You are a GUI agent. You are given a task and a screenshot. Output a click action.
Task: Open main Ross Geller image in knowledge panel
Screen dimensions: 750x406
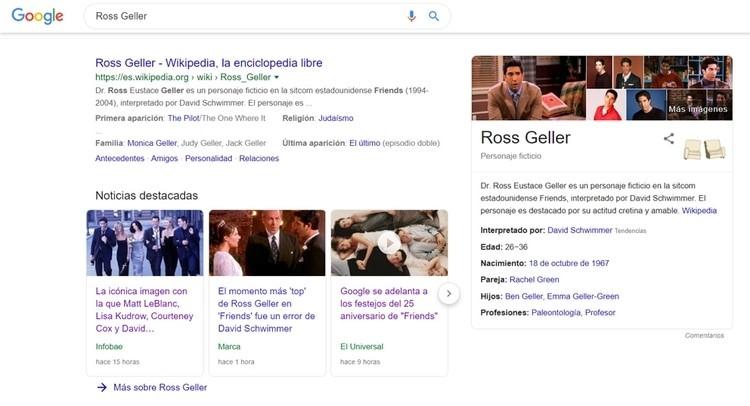[529, 88]
